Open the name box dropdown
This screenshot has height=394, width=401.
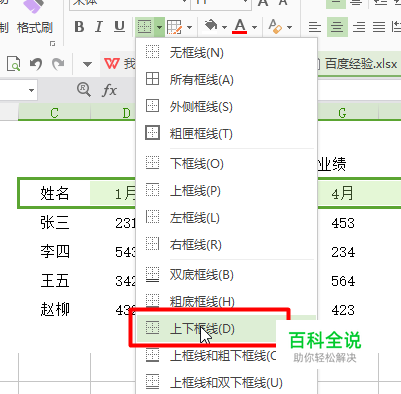tap(31, 90)
